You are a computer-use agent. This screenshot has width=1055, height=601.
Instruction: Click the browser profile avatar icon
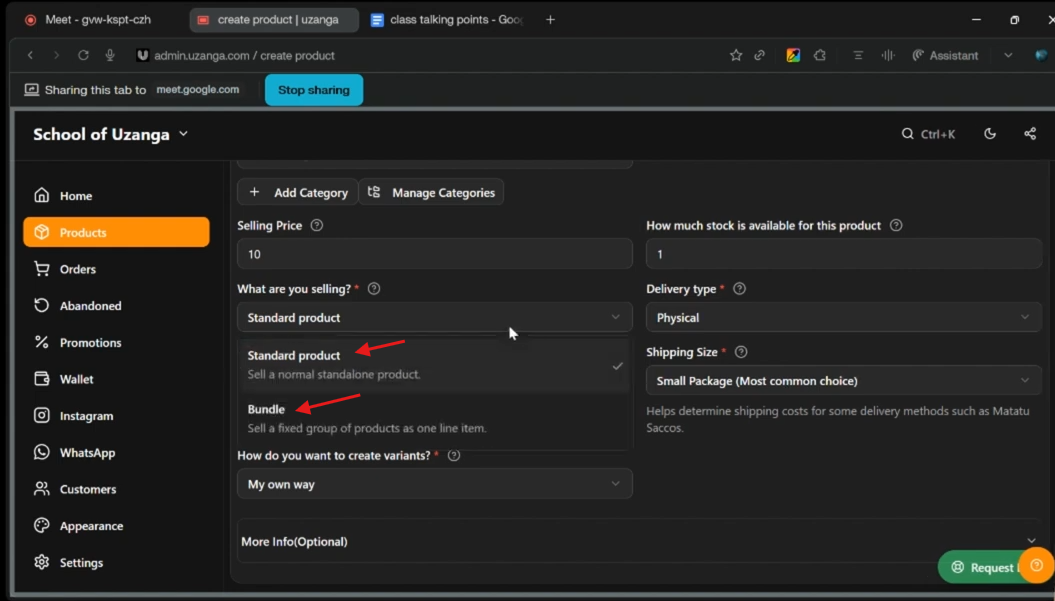tap(1041, 55)
